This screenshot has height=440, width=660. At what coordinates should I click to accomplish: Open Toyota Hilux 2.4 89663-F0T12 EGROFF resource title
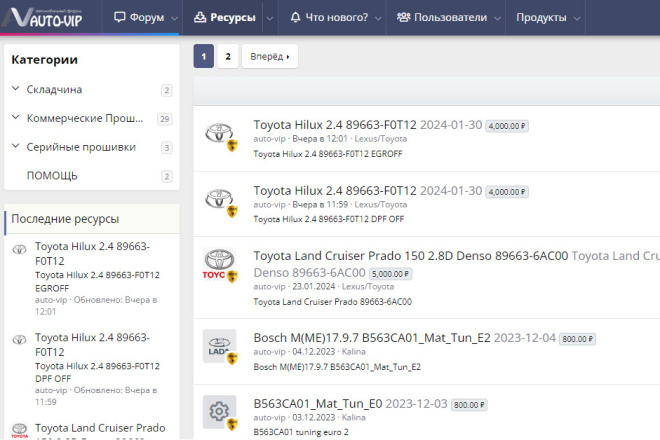(x=335, y=125)
